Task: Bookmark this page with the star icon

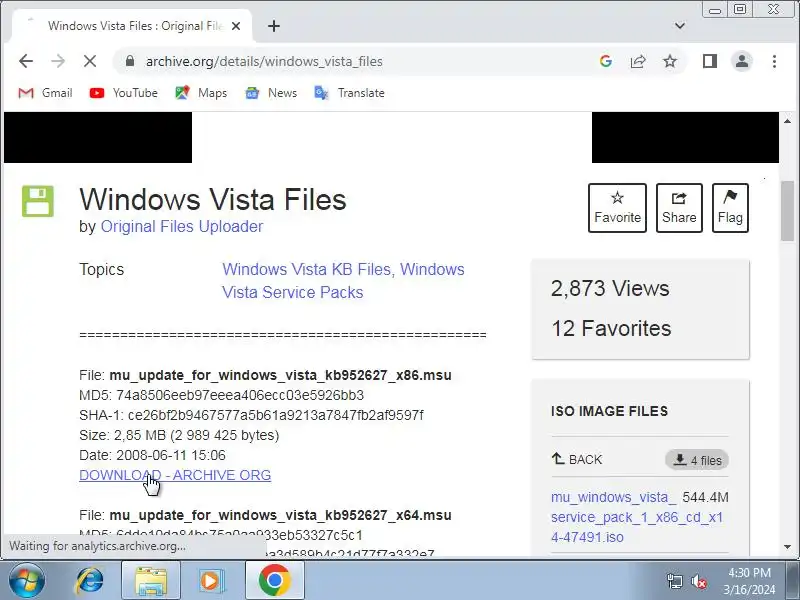Action: [670, 61]
